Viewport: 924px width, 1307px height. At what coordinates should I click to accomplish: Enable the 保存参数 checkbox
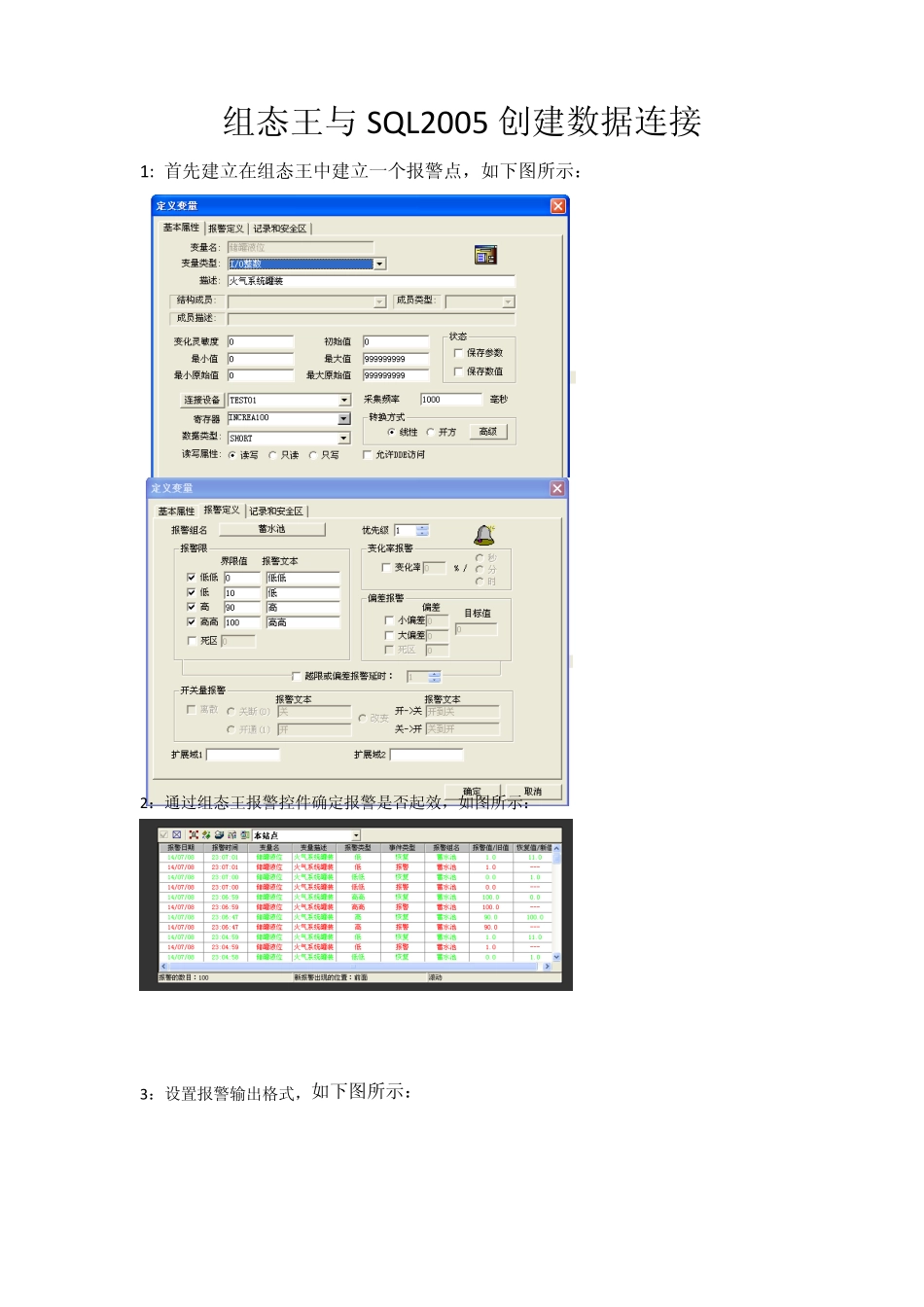click(459, 353)
